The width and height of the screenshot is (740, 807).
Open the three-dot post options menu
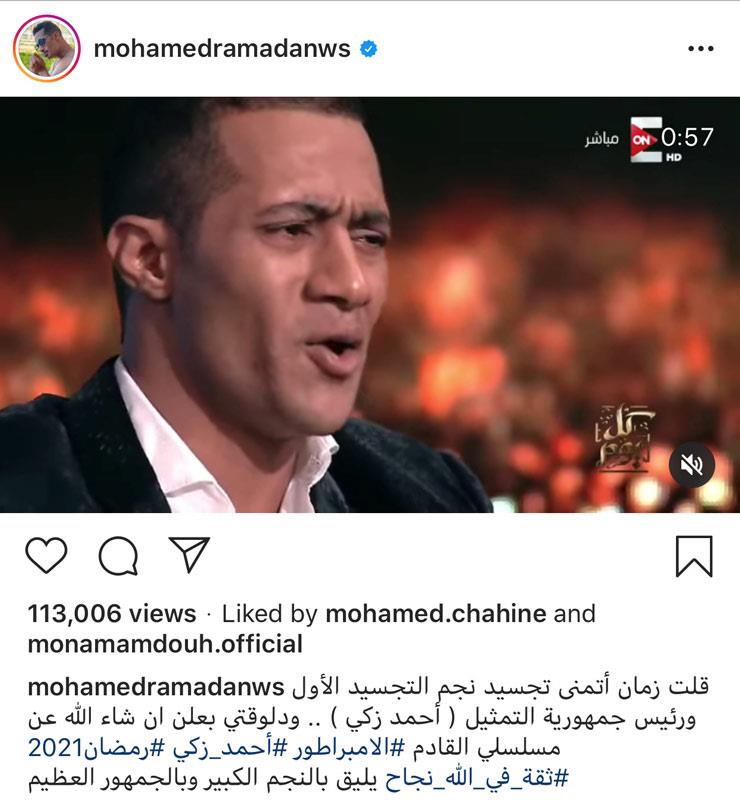pos(700,49)
